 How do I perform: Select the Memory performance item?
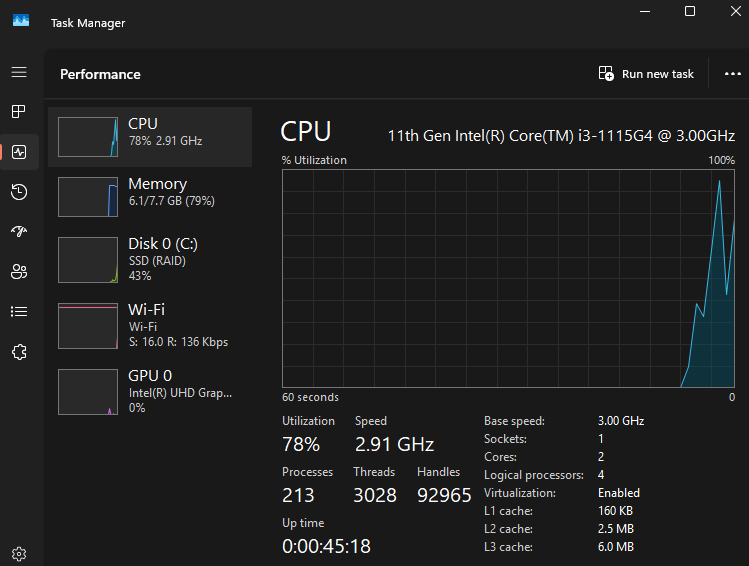pyautogui.click(x=150, y=196)
